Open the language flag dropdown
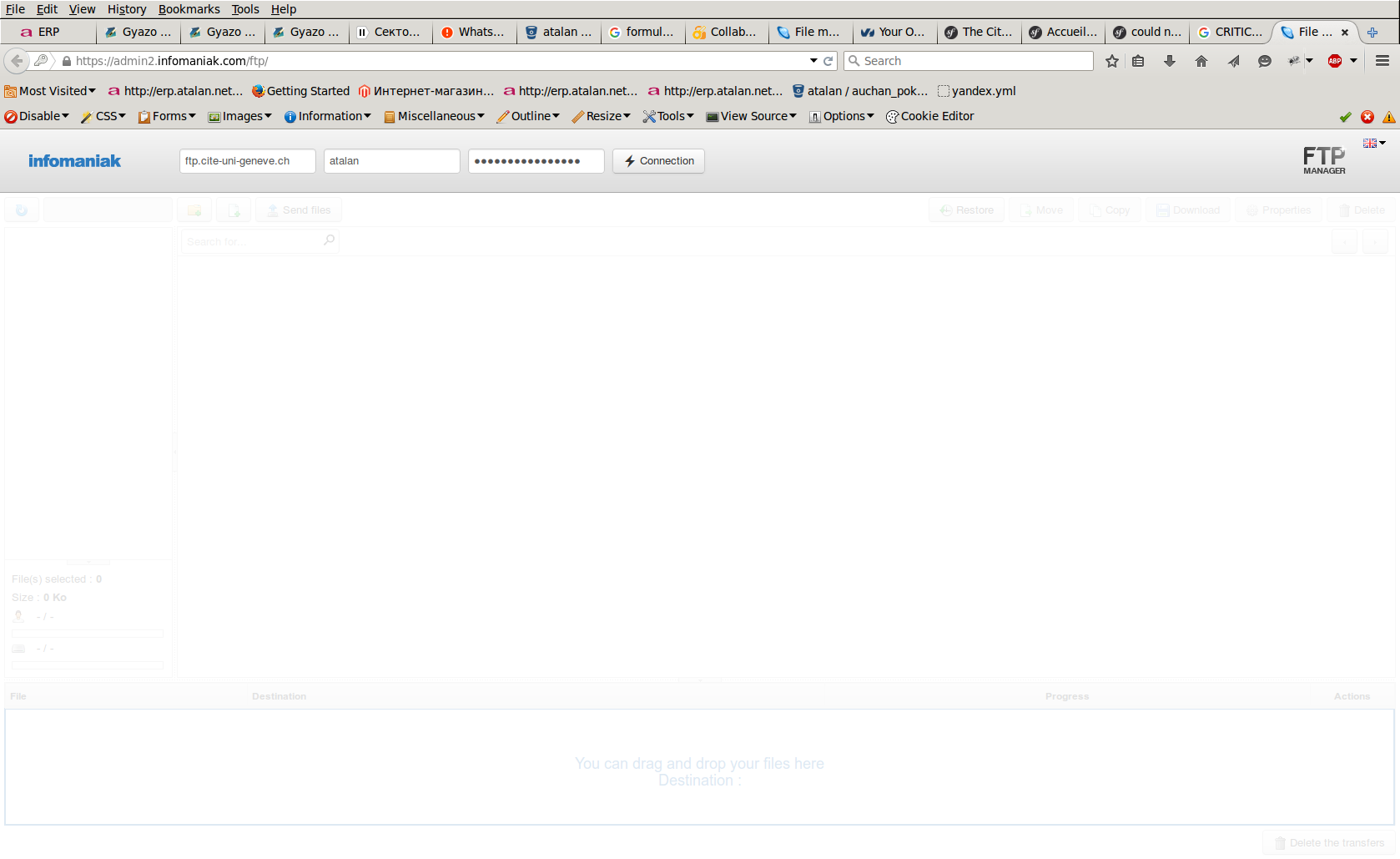This screenshot has width=1400, height=859. coord(1374,144)
